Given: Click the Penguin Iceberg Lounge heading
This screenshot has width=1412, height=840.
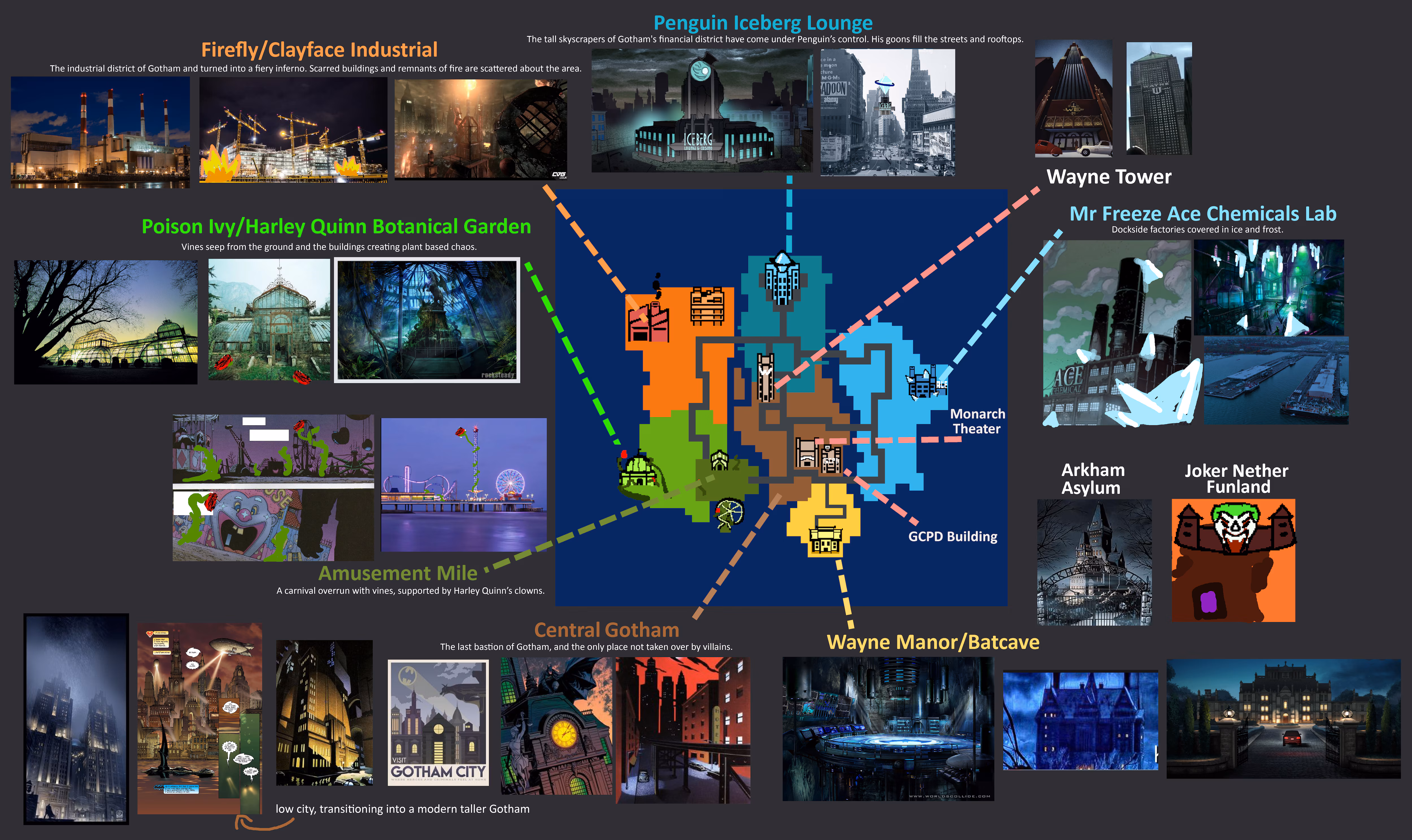Looking at the screenshot, I should [762, 23].
